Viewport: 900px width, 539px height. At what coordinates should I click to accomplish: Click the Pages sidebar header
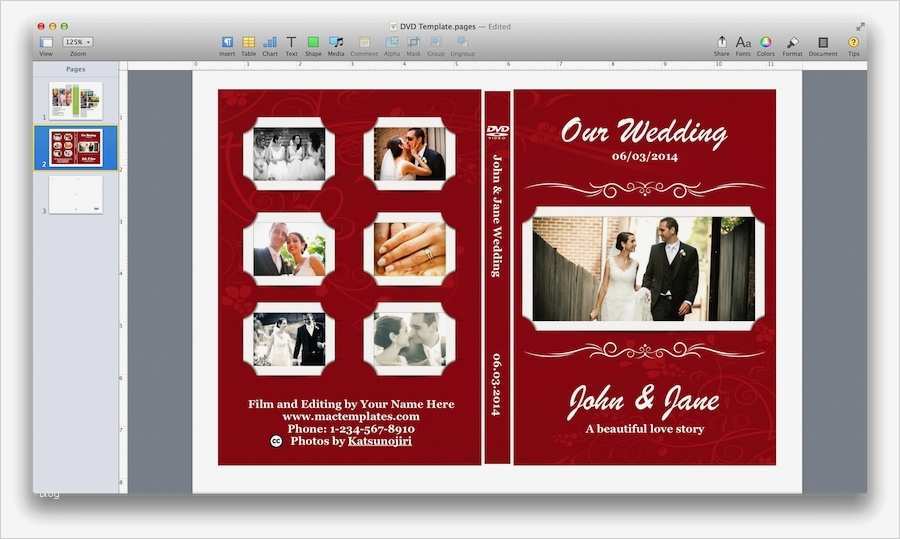(76, 69)
